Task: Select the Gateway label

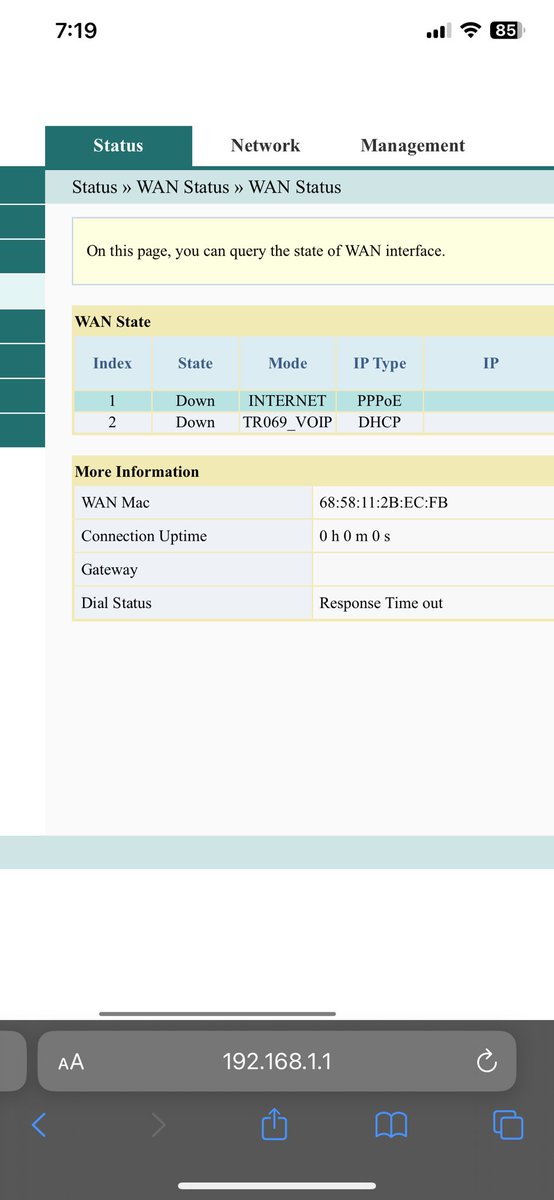Action: pyautogui.click(x=109, y=570)
